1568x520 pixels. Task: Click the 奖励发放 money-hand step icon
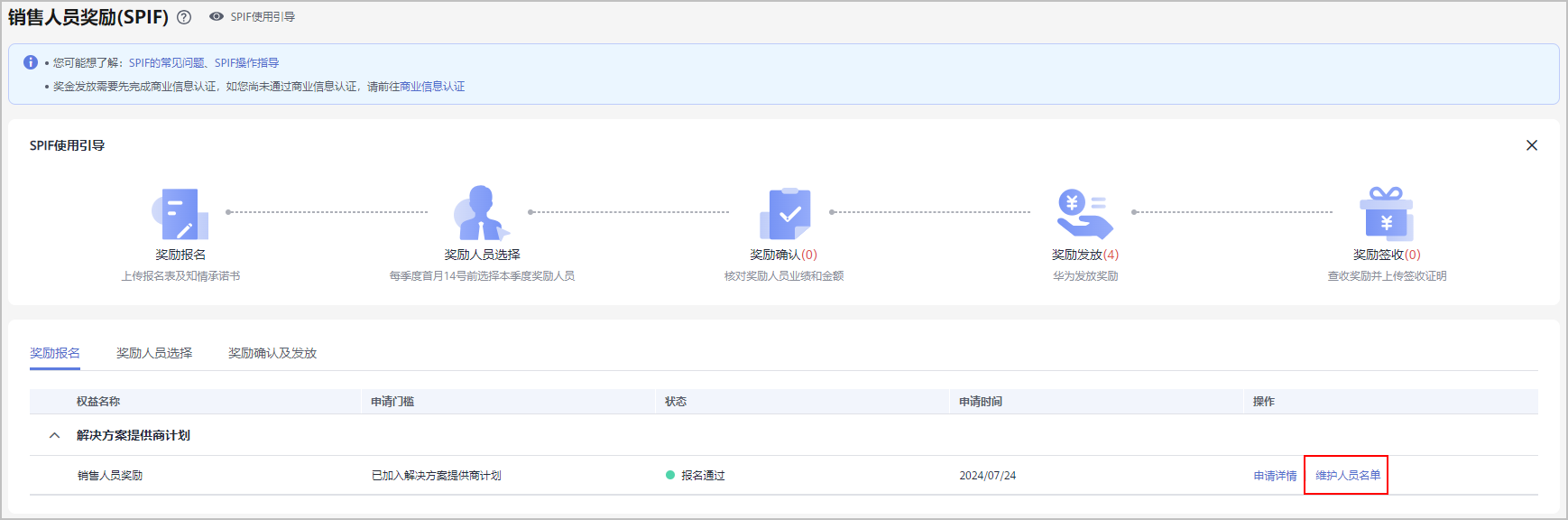point(1084,214)
